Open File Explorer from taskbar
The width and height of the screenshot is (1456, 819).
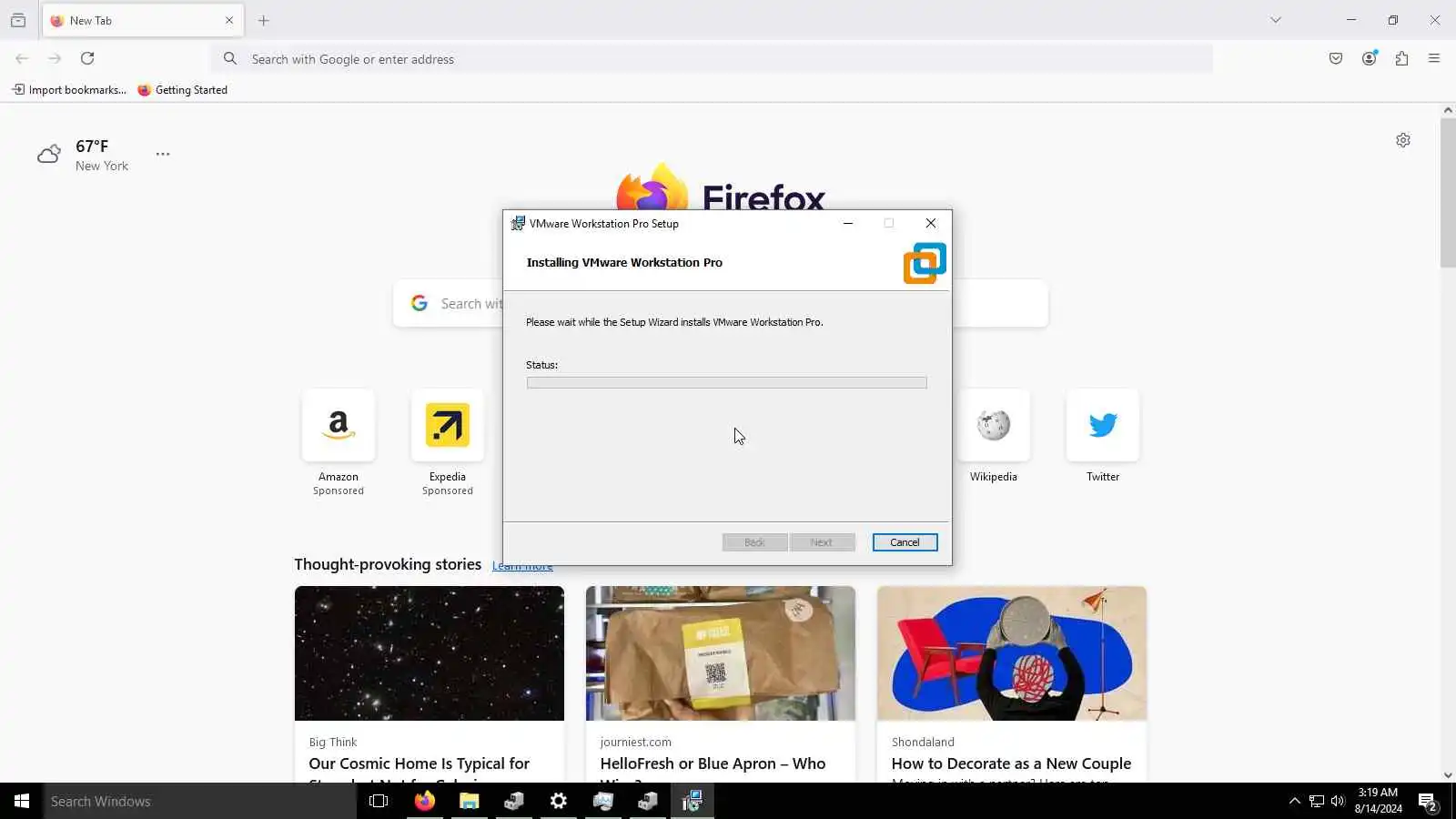(x=470, y=802)
